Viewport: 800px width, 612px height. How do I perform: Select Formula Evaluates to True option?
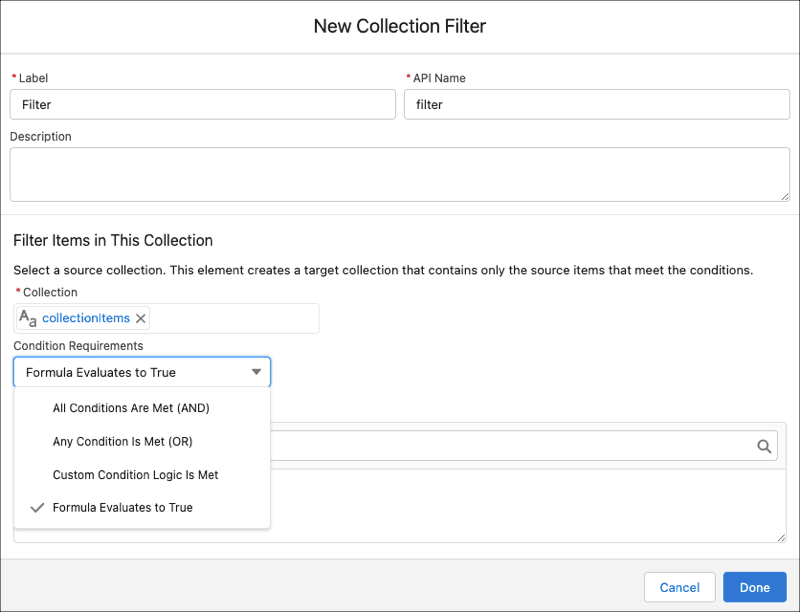[x=142, y=508]
